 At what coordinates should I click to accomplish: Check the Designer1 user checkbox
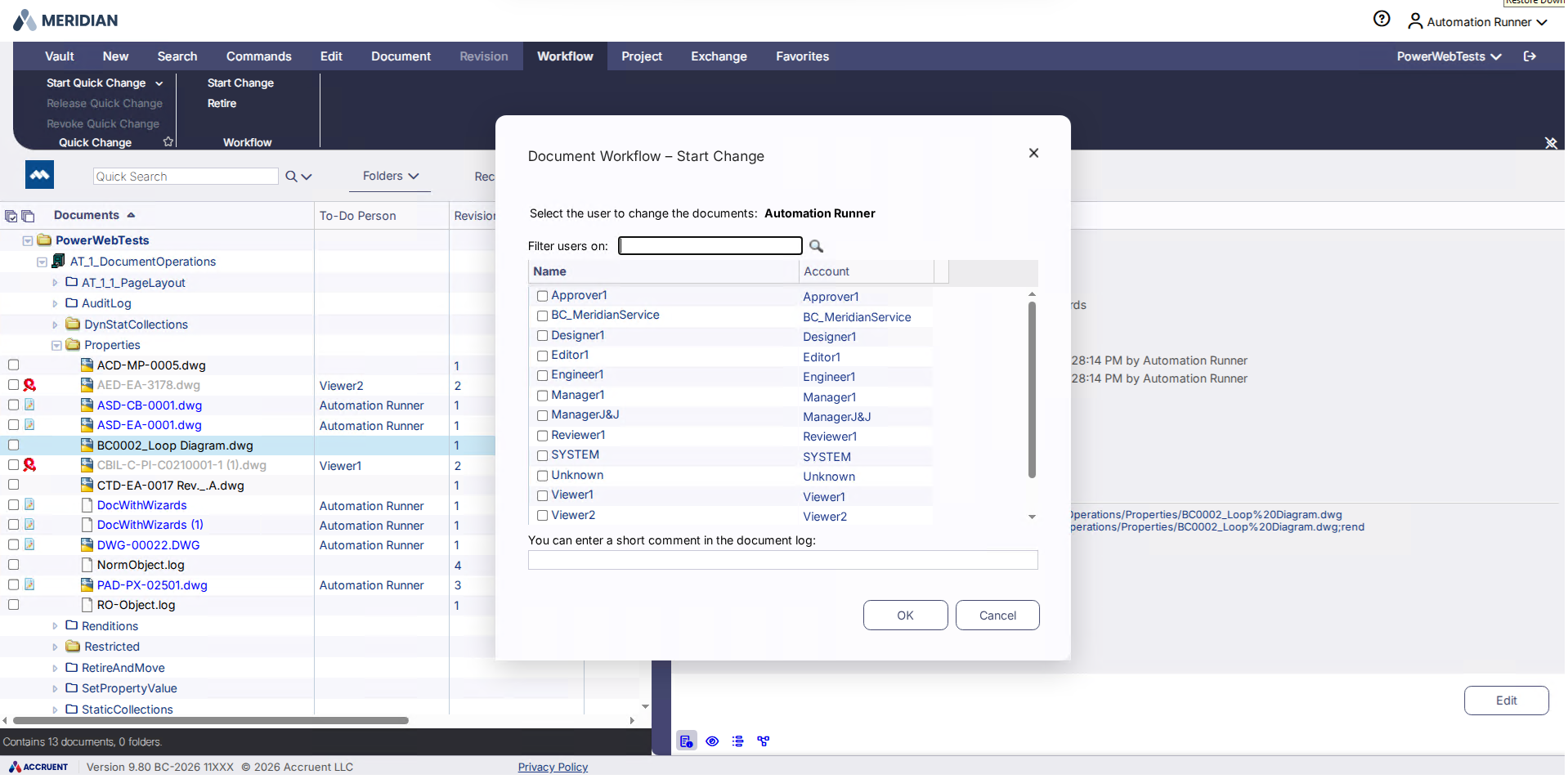point(542,336)
